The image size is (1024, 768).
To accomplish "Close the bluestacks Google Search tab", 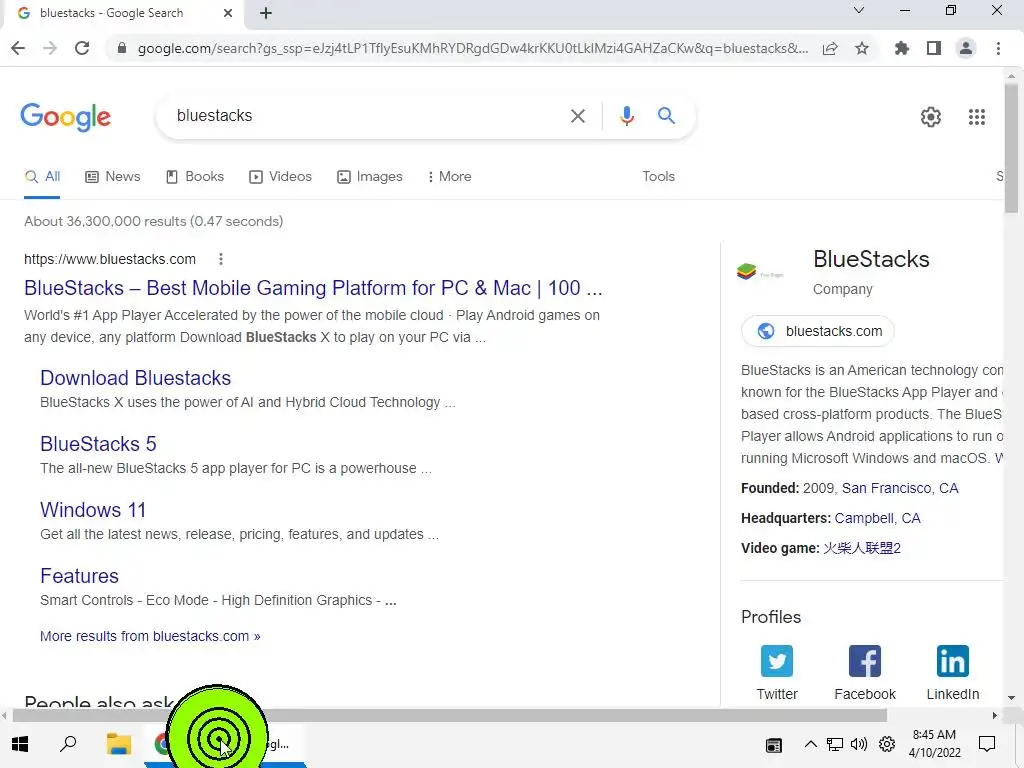I will point(227,13).
